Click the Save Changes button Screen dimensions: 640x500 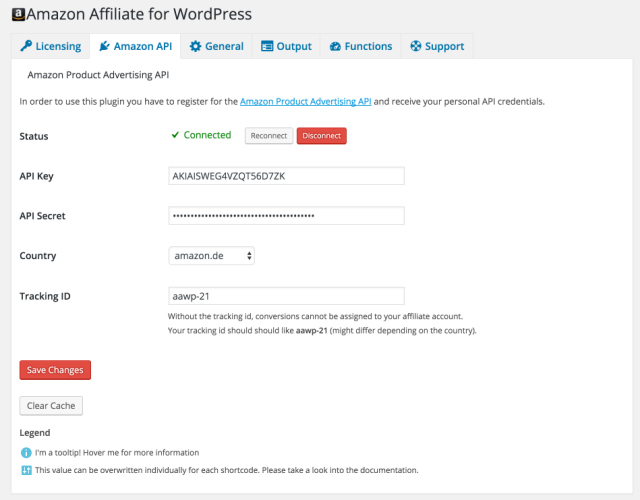tap(55, 370)
